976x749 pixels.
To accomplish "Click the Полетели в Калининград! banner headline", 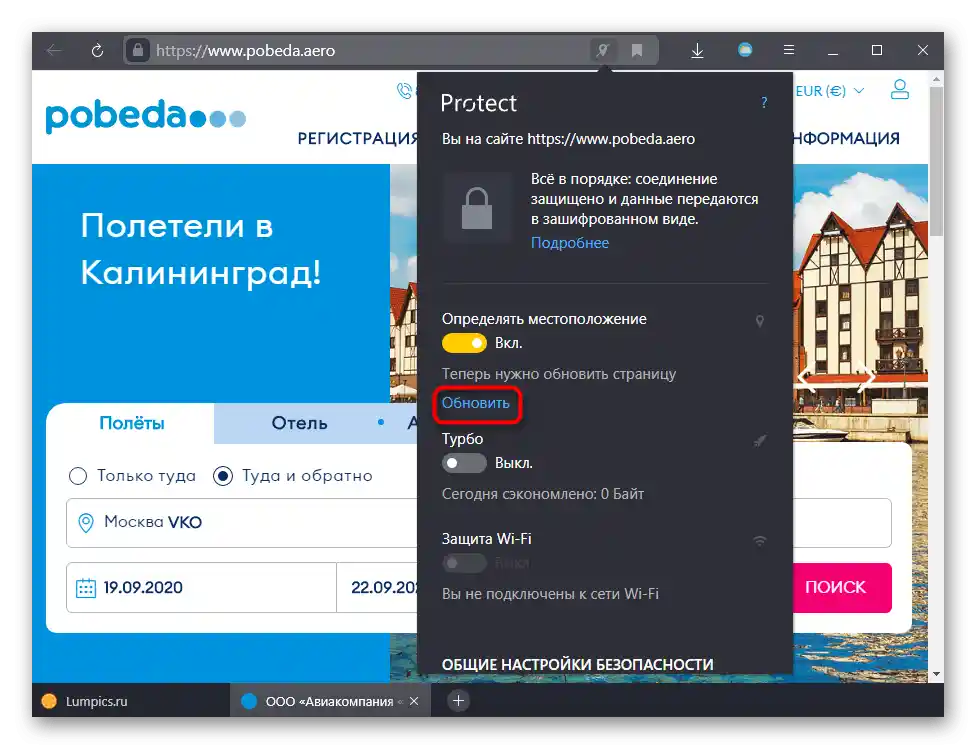I will tap(201, 249).
